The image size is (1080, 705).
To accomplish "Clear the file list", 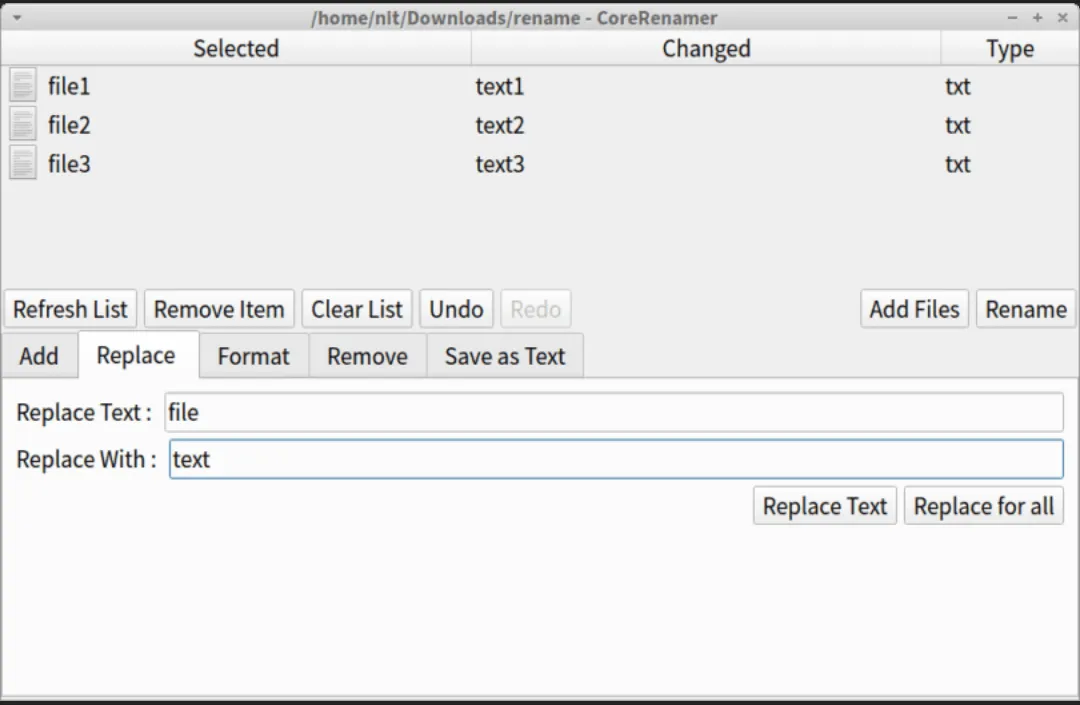I will tap(356, 308).
